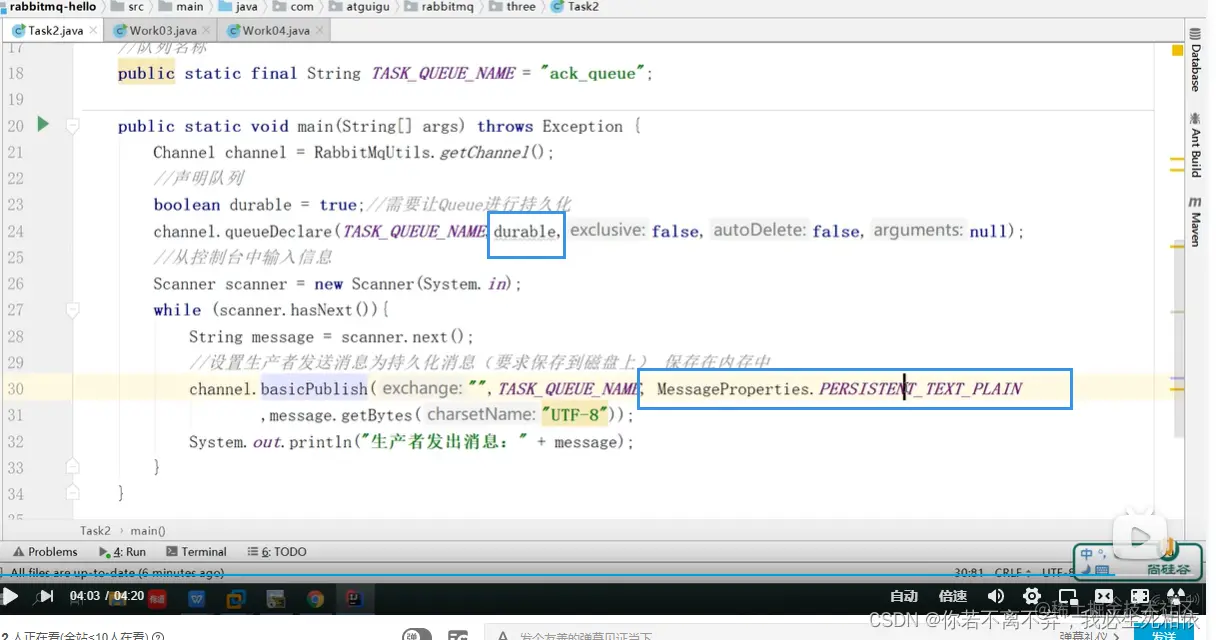1216x640 pixels.
Task: Enter web fullscreen mode in player
Action: 1139,597
